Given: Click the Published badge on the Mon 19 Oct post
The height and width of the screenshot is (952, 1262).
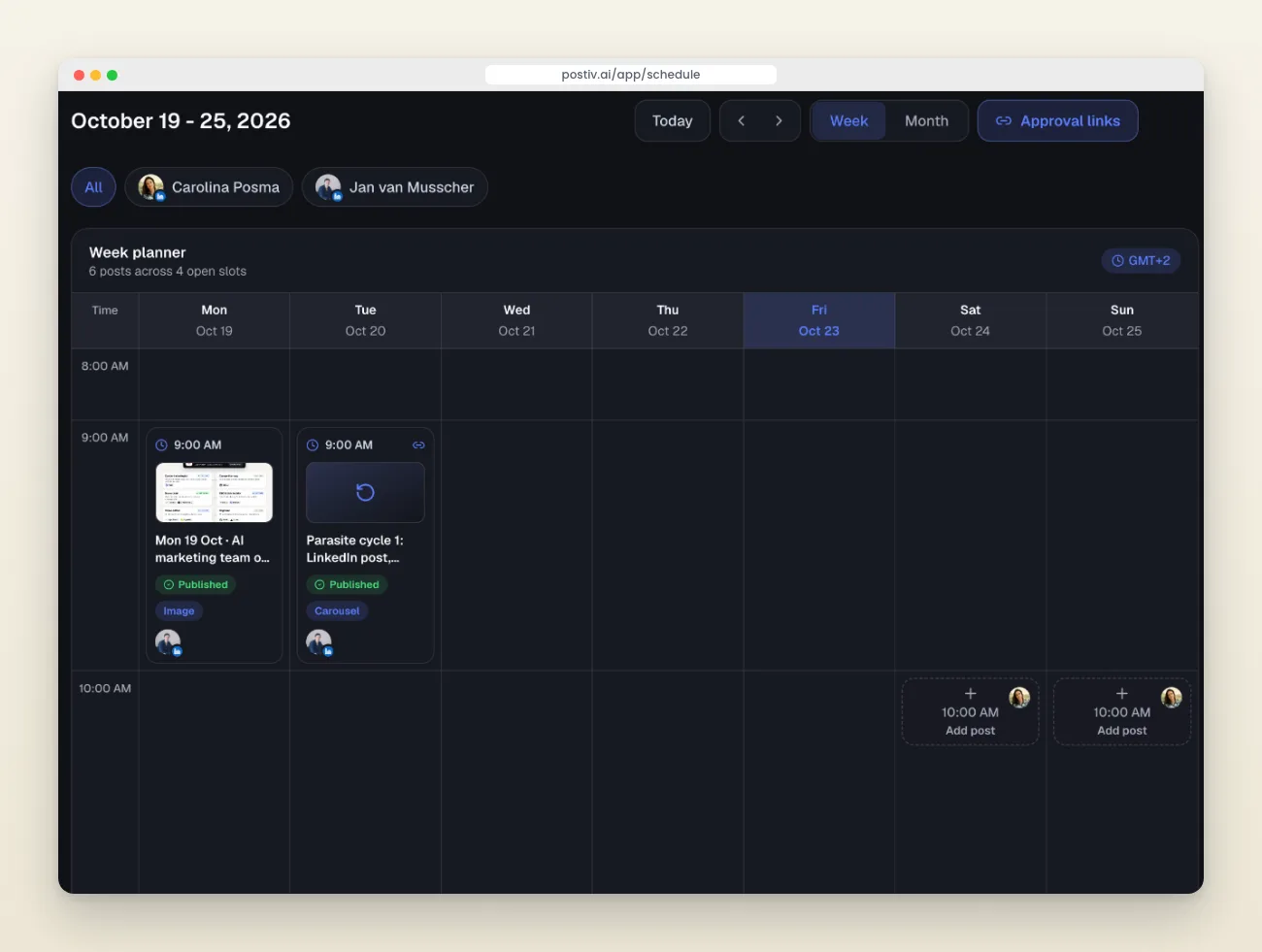Looking at the screenshot, I should [x=195, y=584].
